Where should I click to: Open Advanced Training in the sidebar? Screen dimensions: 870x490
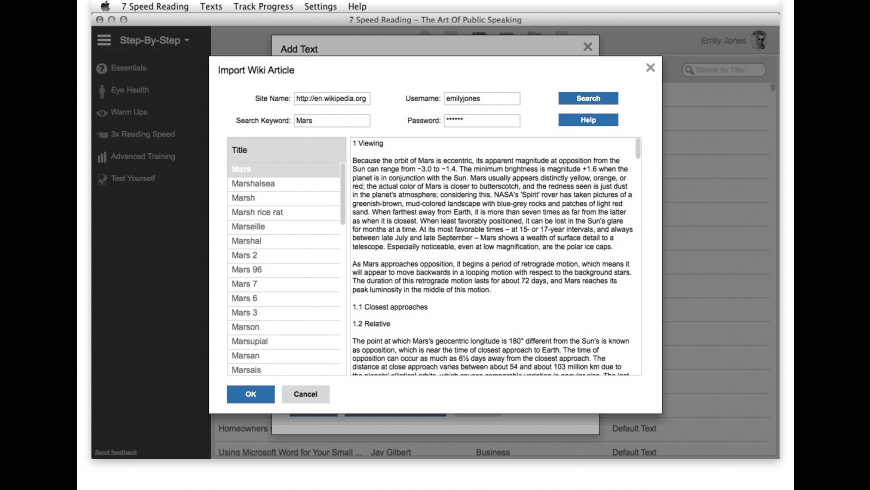click(143, 156)
